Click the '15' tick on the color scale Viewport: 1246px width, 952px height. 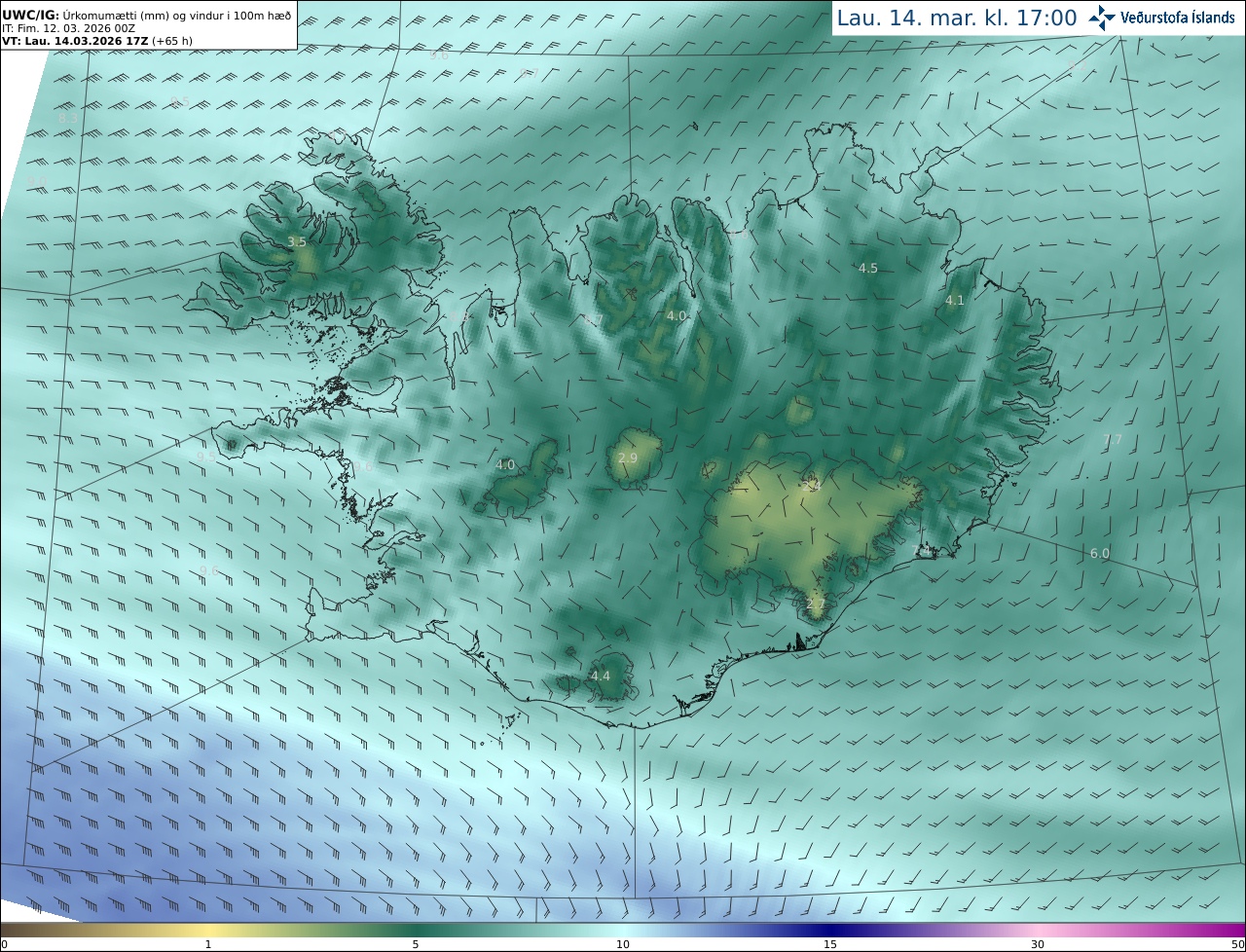click(830, 944)
